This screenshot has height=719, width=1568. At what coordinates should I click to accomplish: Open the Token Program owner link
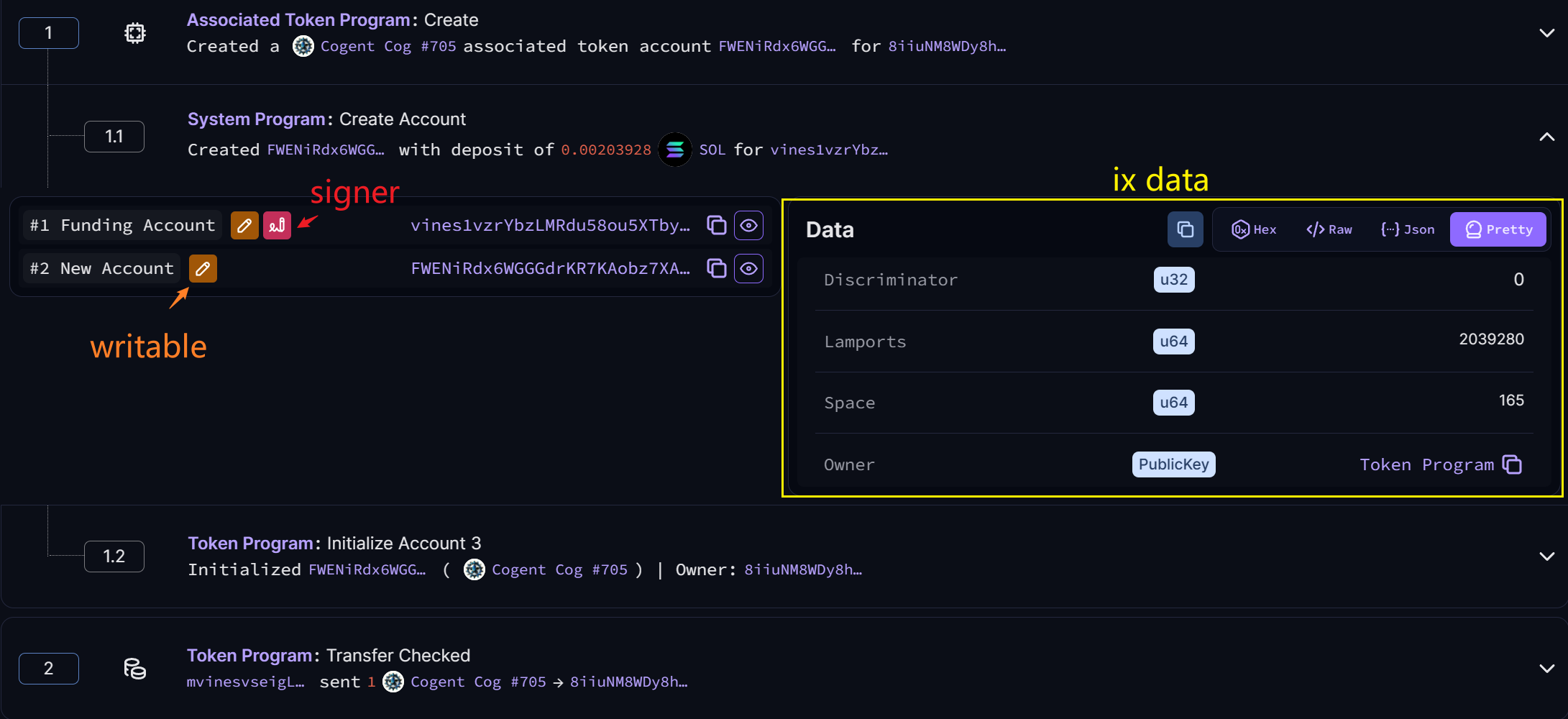[x=1426, y=464]
